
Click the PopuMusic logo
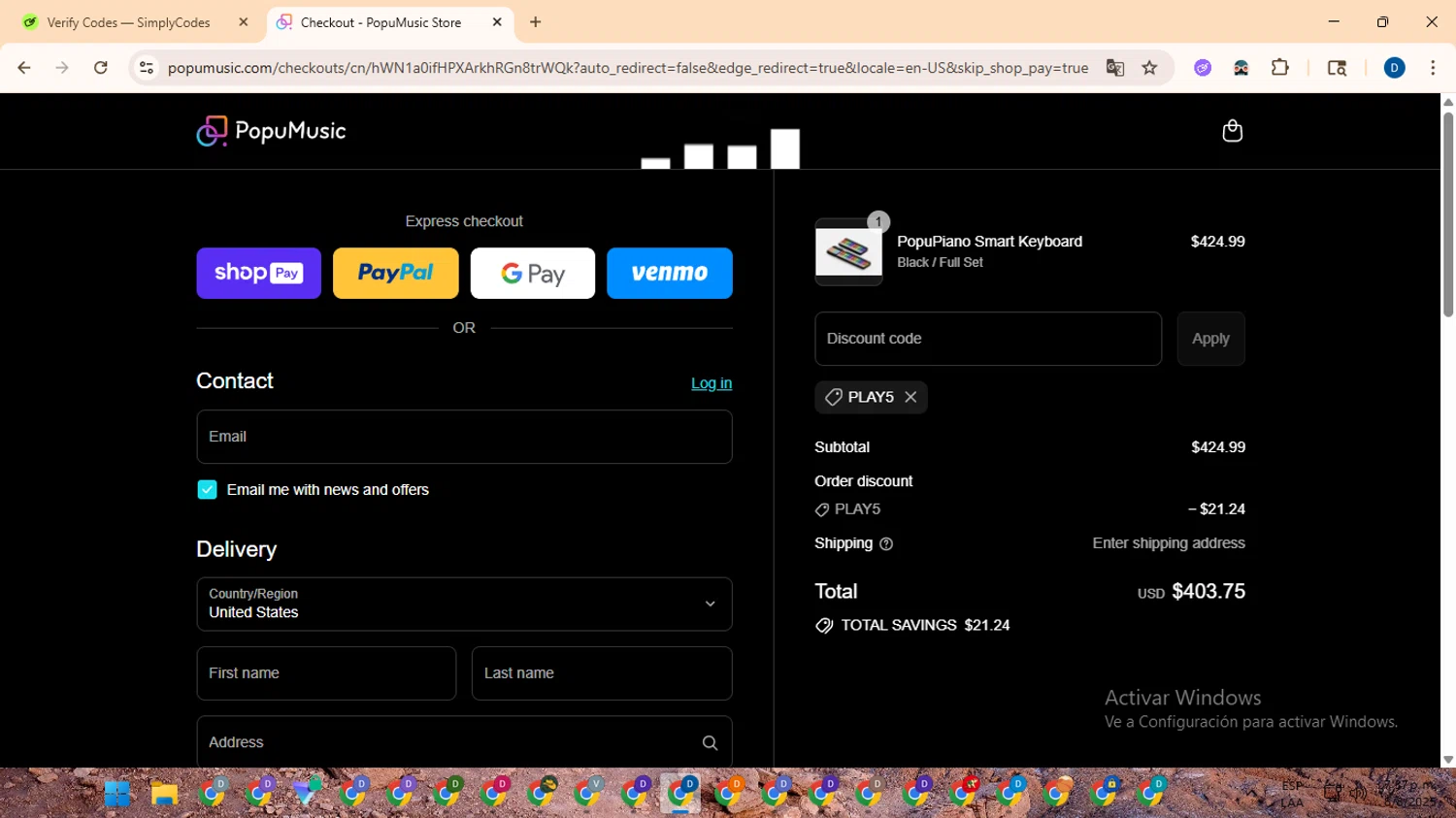(x=271, y=131)
